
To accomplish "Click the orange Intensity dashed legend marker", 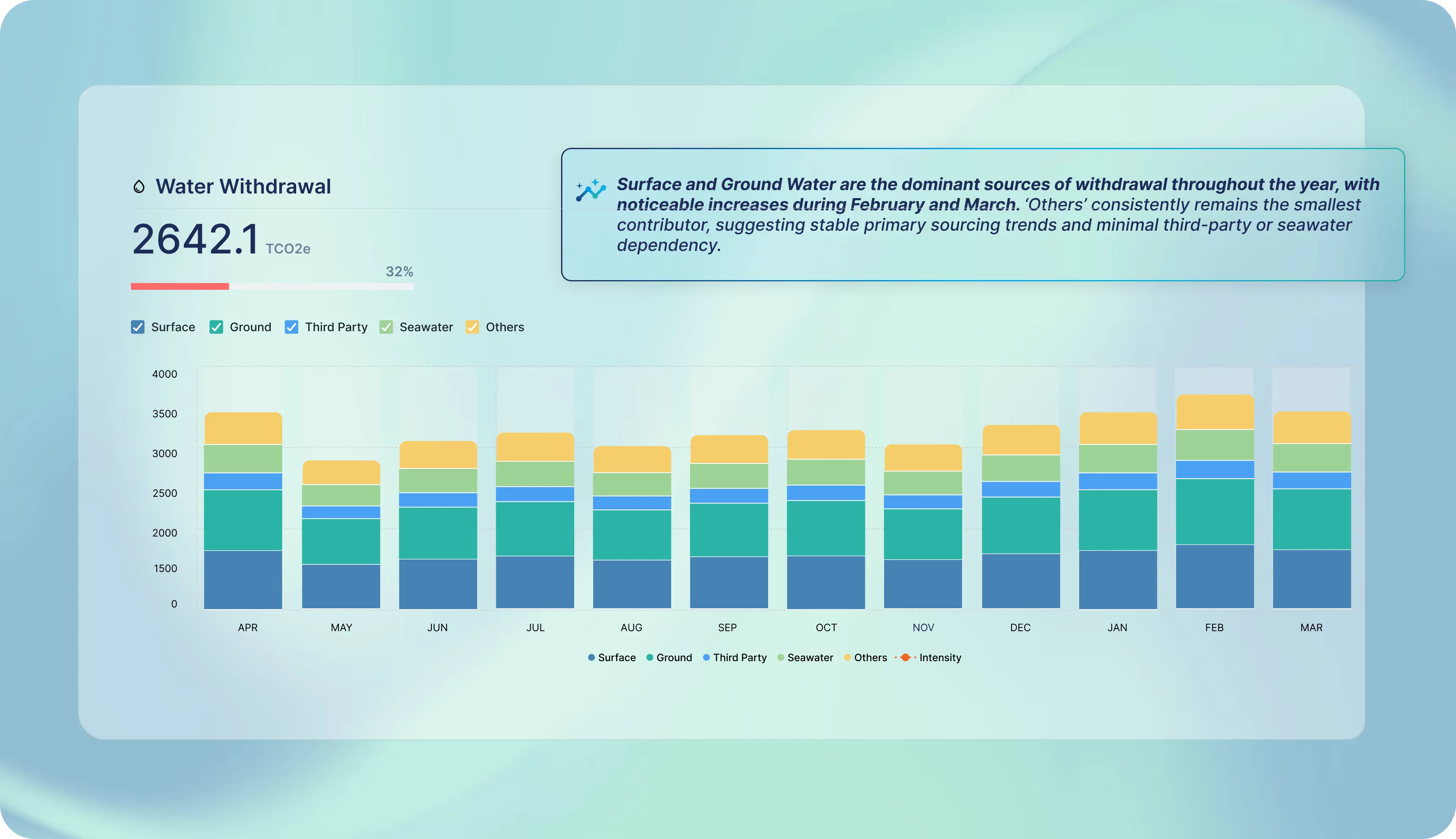I will click(x=905, y=657).
